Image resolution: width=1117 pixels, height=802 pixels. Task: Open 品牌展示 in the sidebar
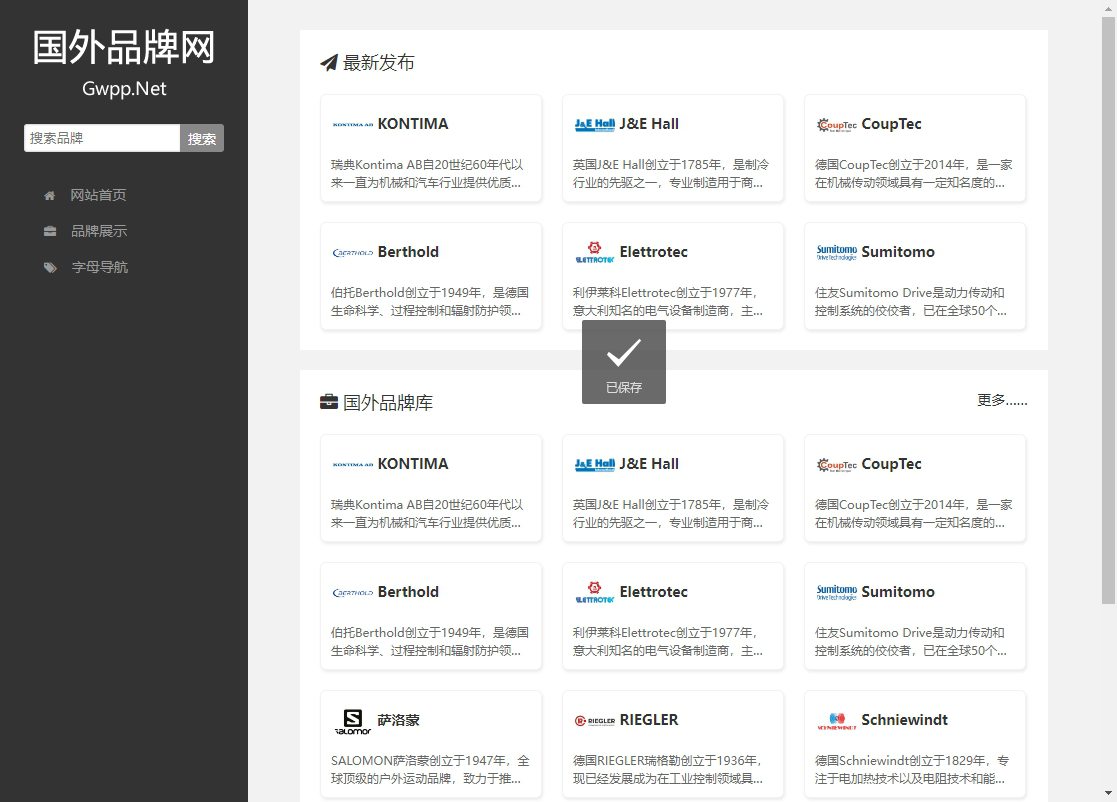click(99, 231)
